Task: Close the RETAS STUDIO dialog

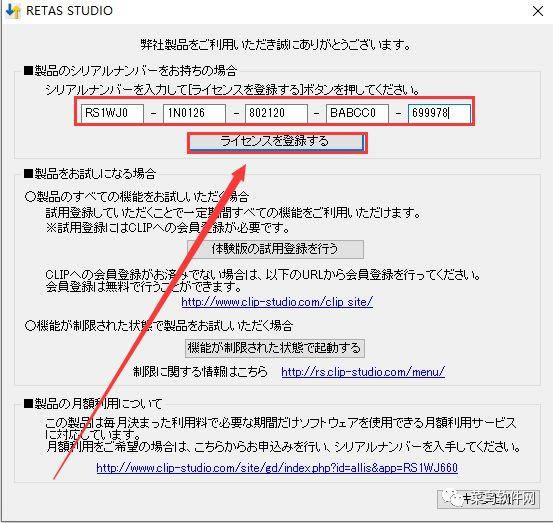Action: pyautogui.click(x=538, y=11)
